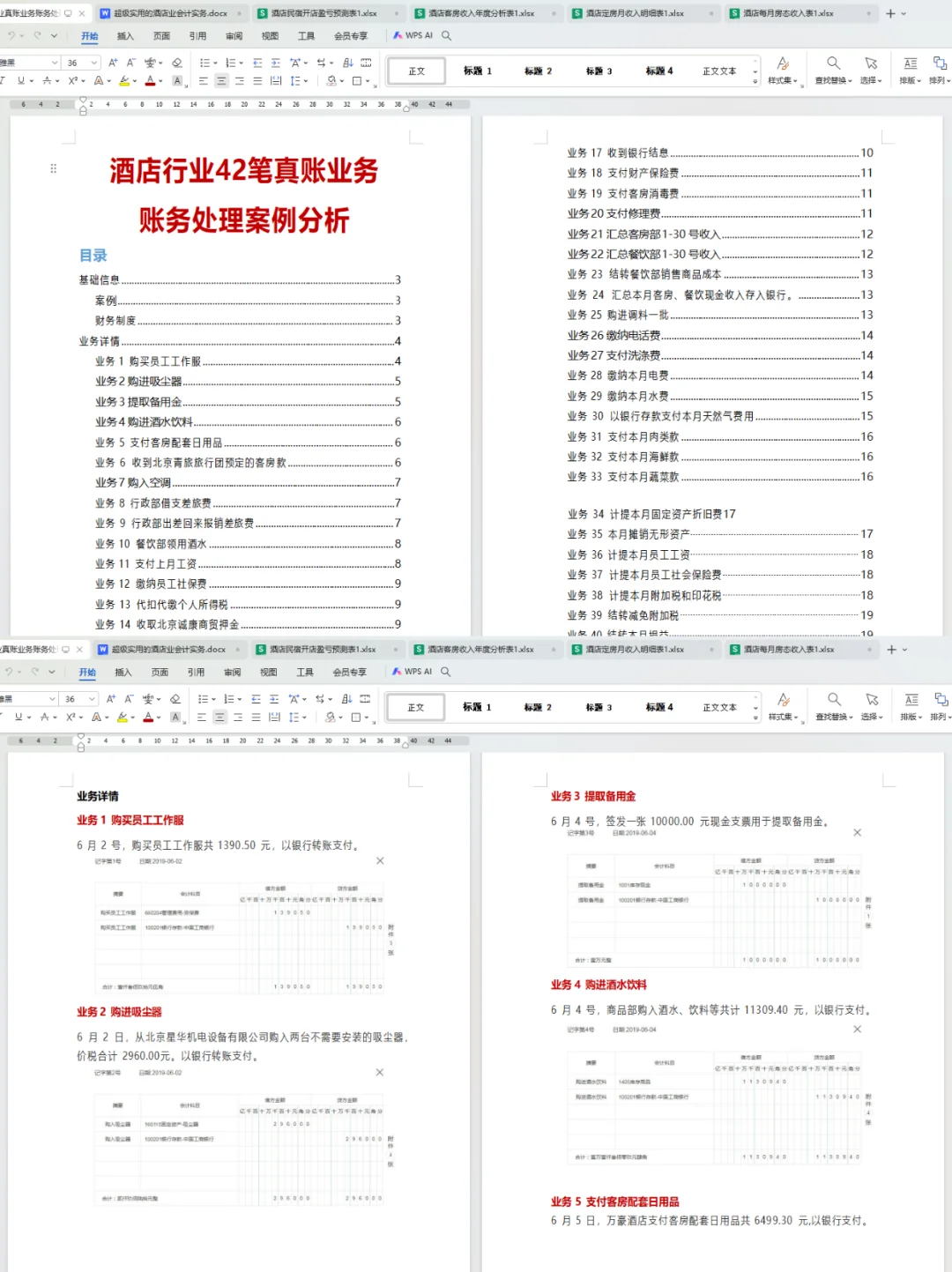Viewport: 952px width, 1272px height.
Task: Click sort icon in top window
Action: [347, 63]
